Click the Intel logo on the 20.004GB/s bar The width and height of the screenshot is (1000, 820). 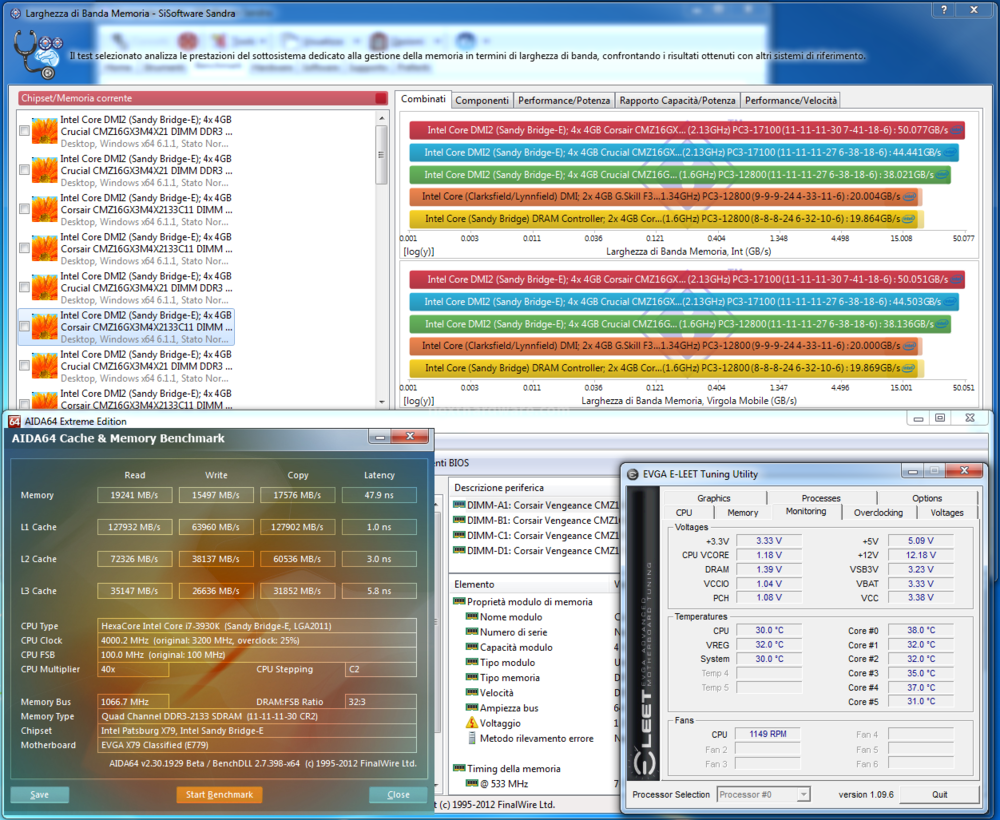click(x=909, y=196)
